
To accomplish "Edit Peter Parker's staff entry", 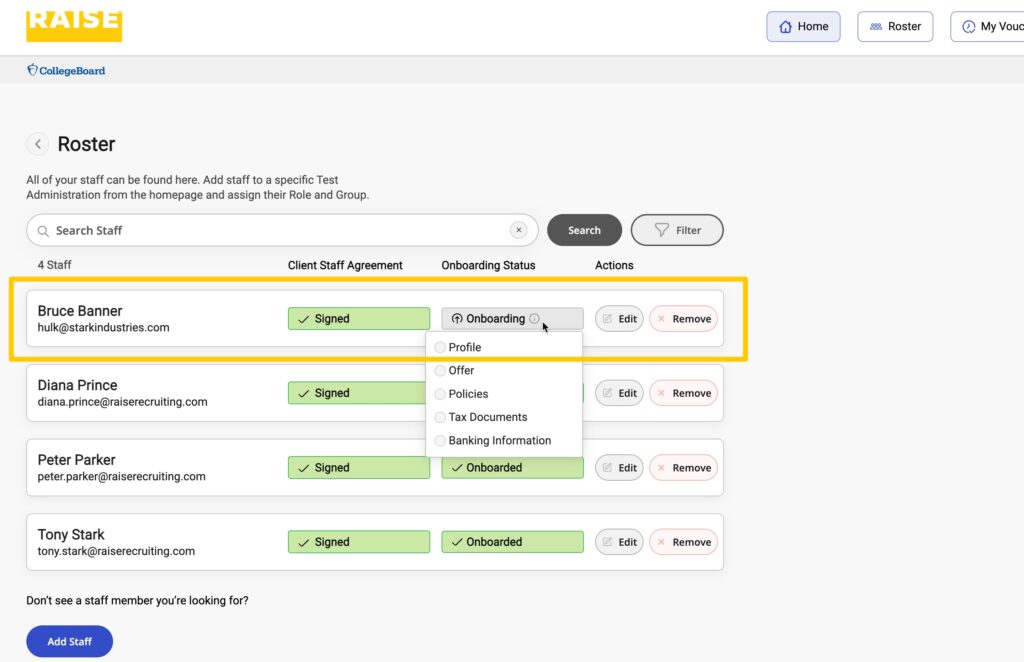I will click(x=619, y=468).
